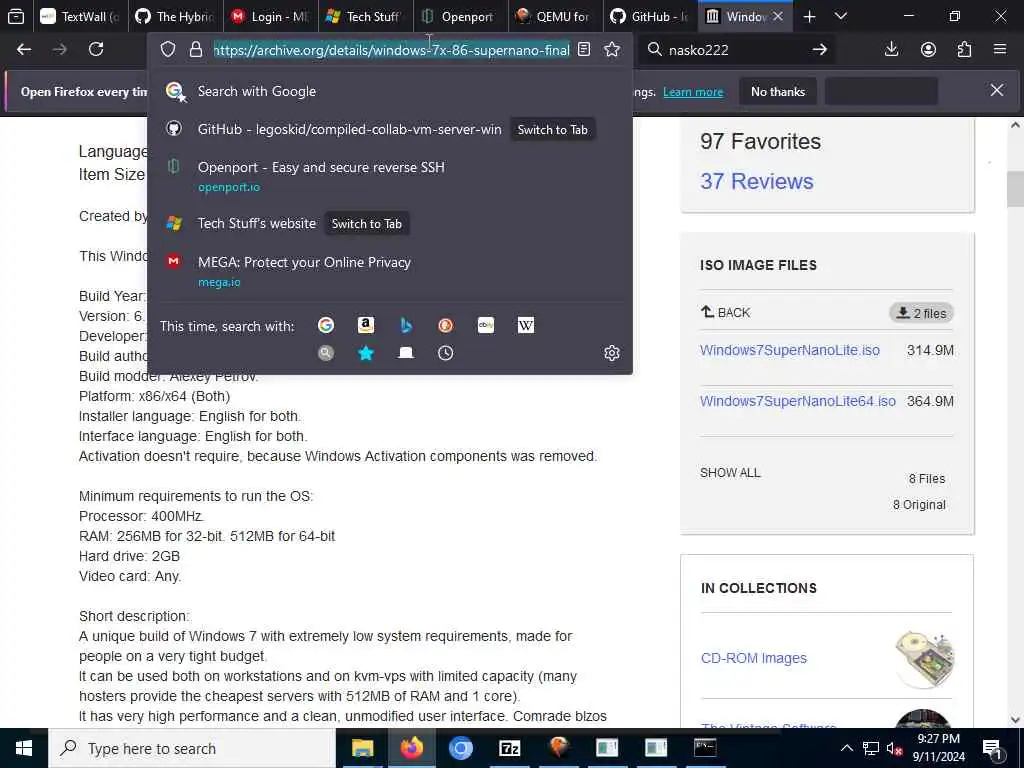Search this time with Google
The width and height of the screenshot is (1024, 768).
[326, 325]
